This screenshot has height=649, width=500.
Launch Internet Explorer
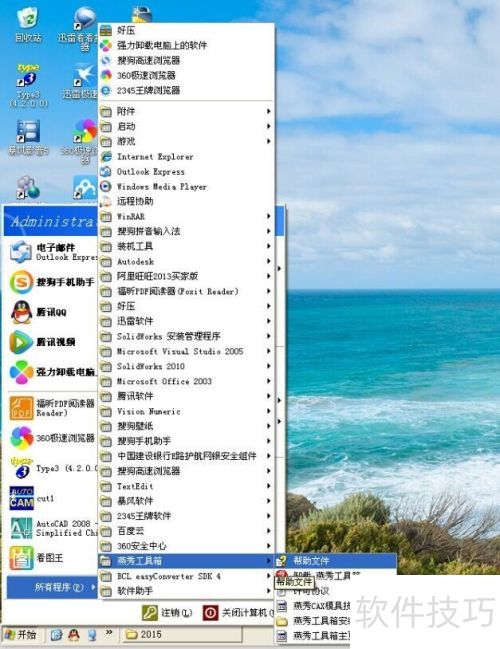187,156
